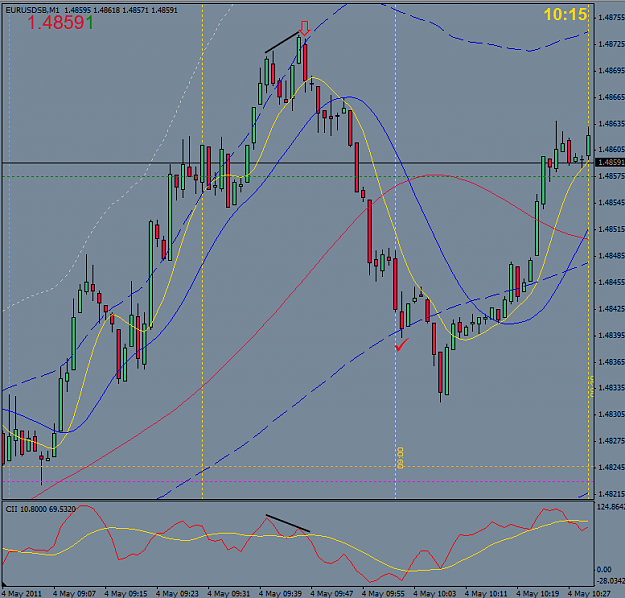Click the -28.0342 indicator scale value
625x598 pixels.
pos(611,580)
